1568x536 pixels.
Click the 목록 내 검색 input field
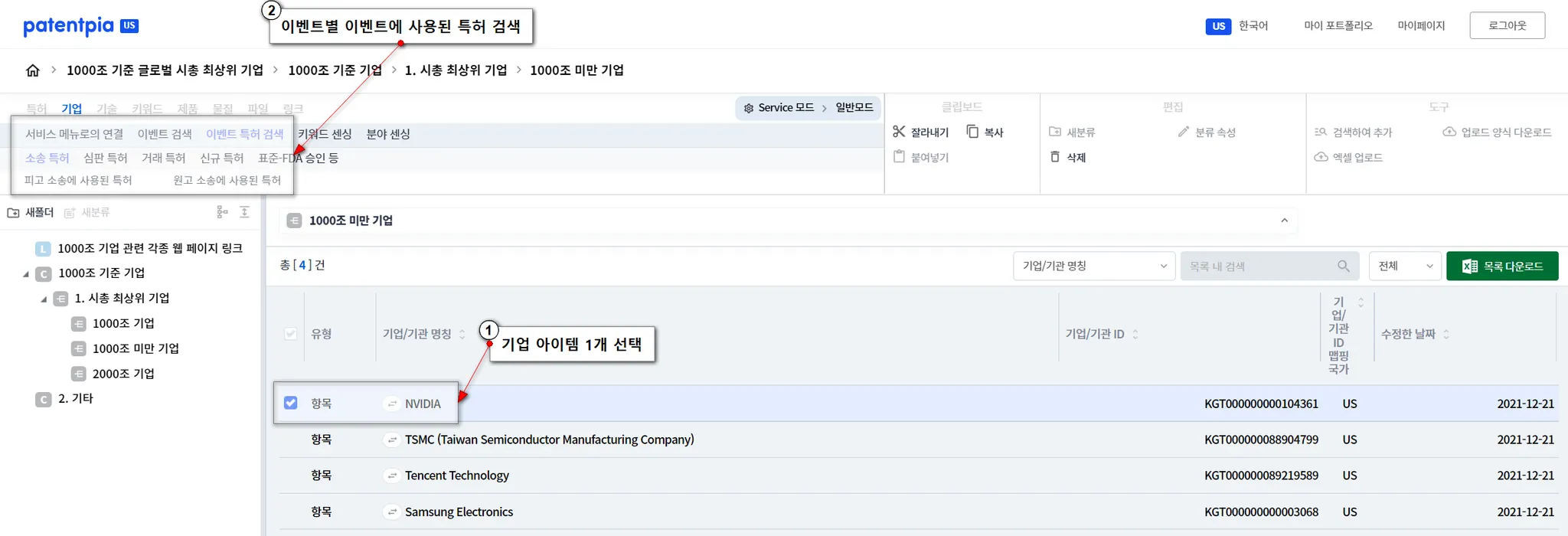click(x=1269, y=266)
